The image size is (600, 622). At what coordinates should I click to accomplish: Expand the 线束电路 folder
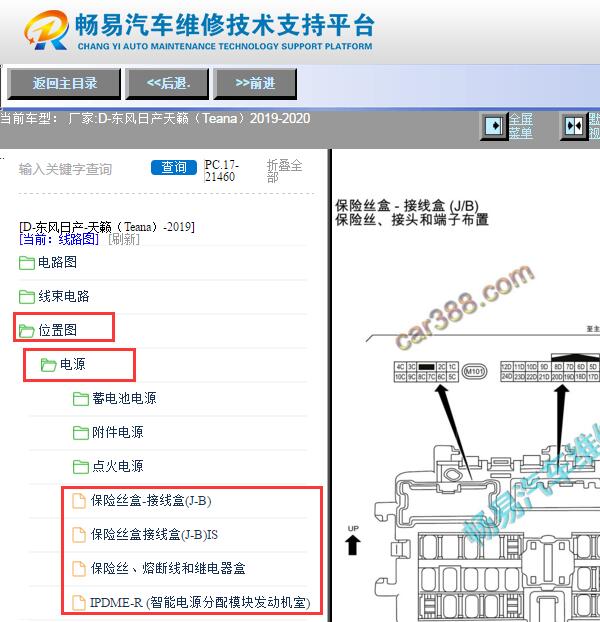pyautogui.click(x=63, y=296)
